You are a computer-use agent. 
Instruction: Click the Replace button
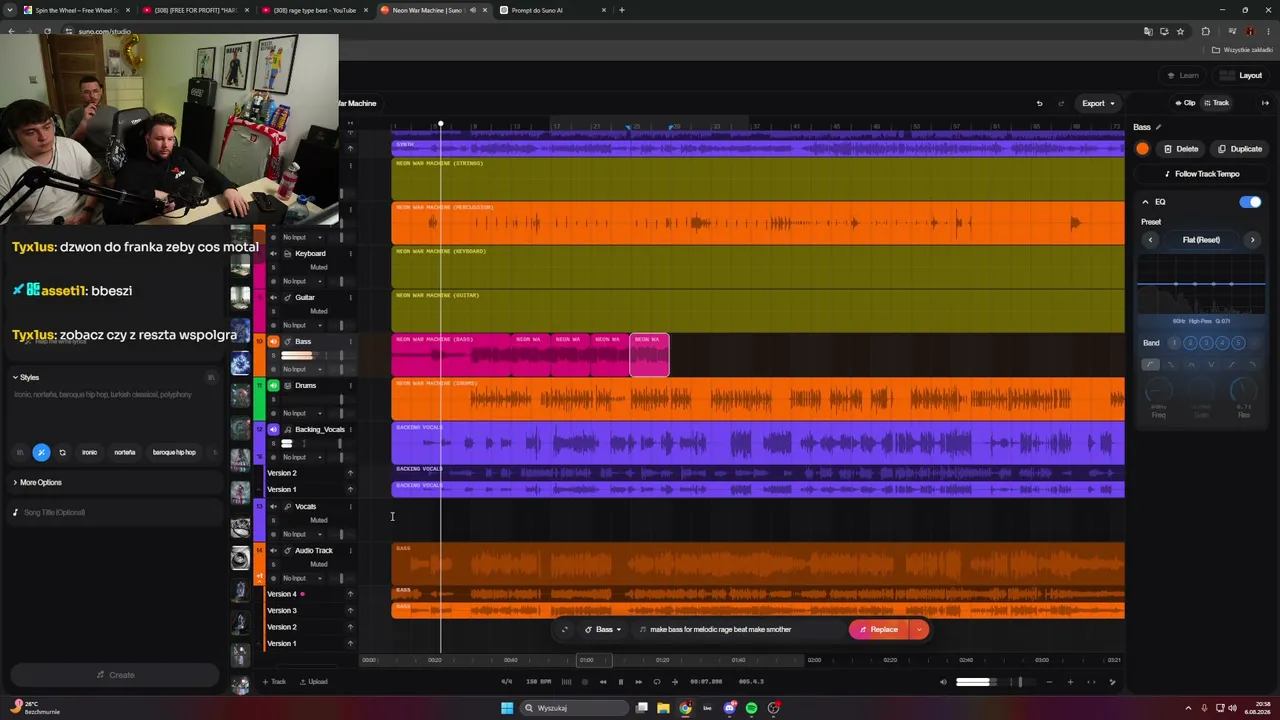click(879, 630)
